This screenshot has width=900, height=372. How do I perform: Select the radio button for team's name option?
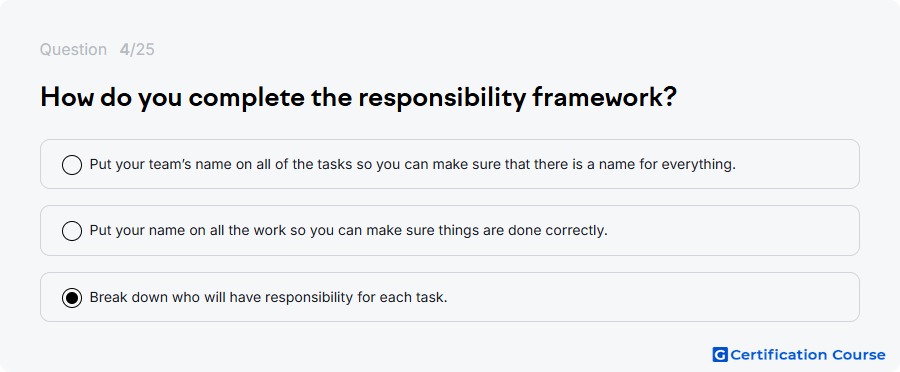(72, 165)
